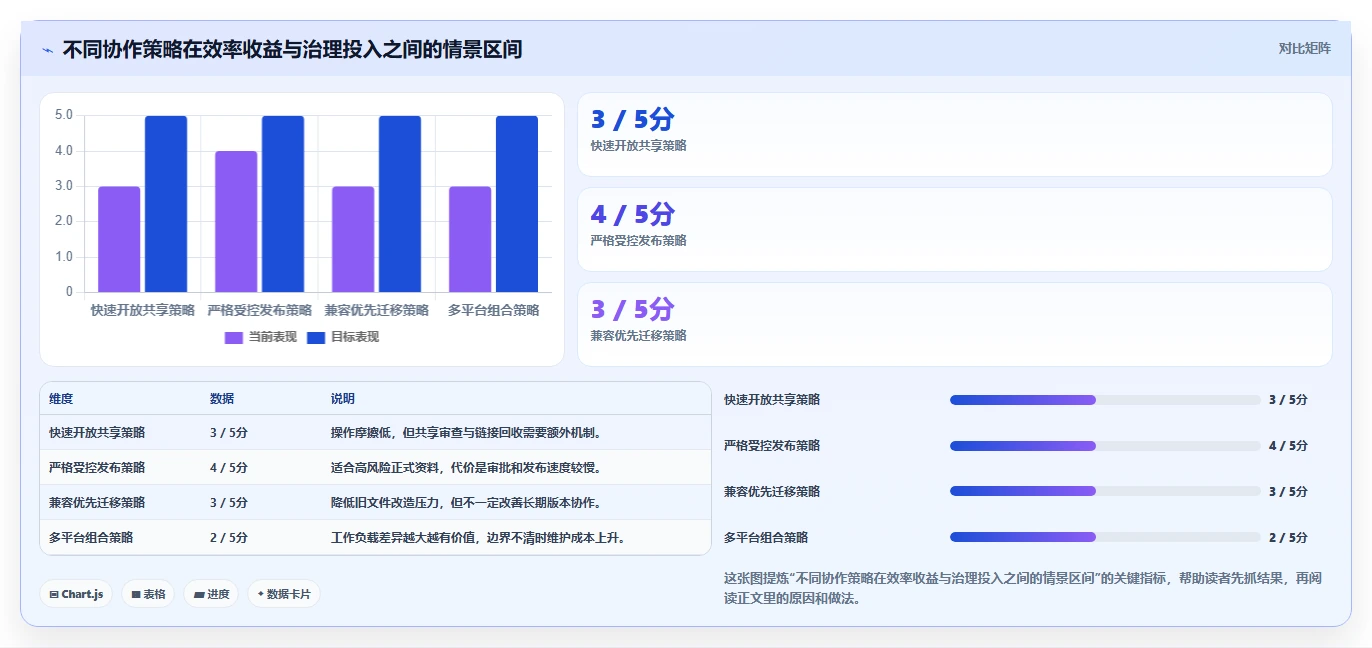This screenshot has width=1372, height=648.
Task: Click table score 2 / 5分
Action: pos(229,537)
